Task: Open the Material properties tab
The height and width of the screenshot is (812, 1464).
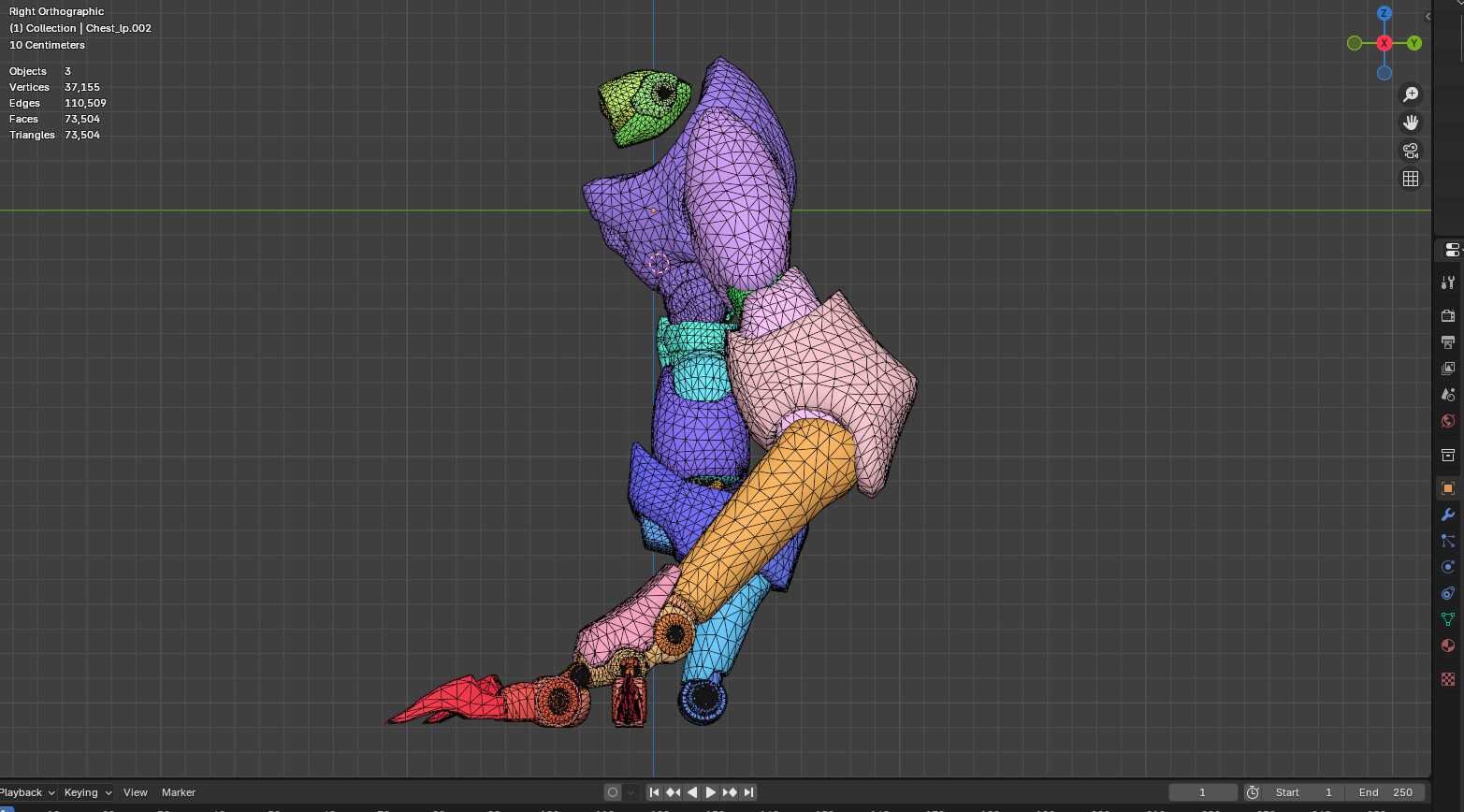Action: (1448, 645)
